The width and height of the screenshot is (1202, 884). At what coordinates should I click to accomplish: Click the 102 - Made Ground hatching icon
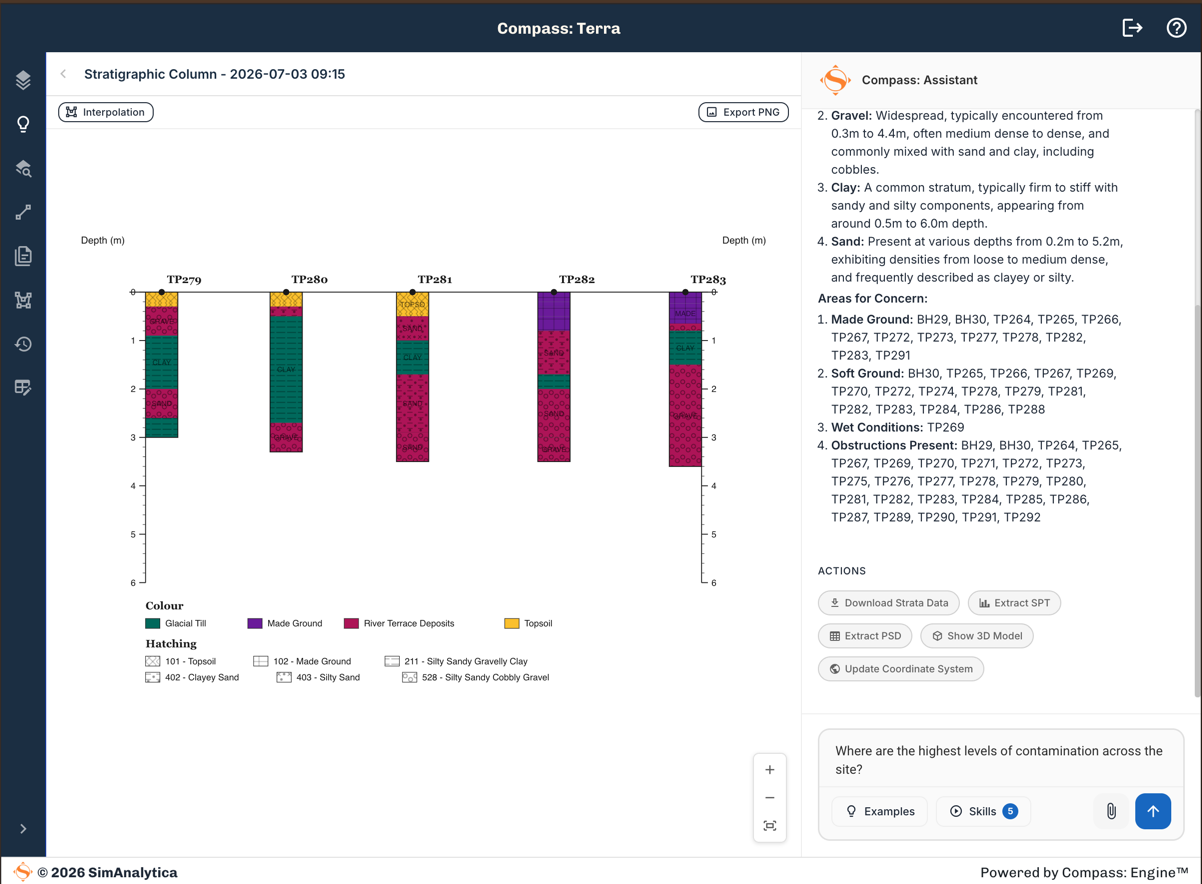coord(261,661)
